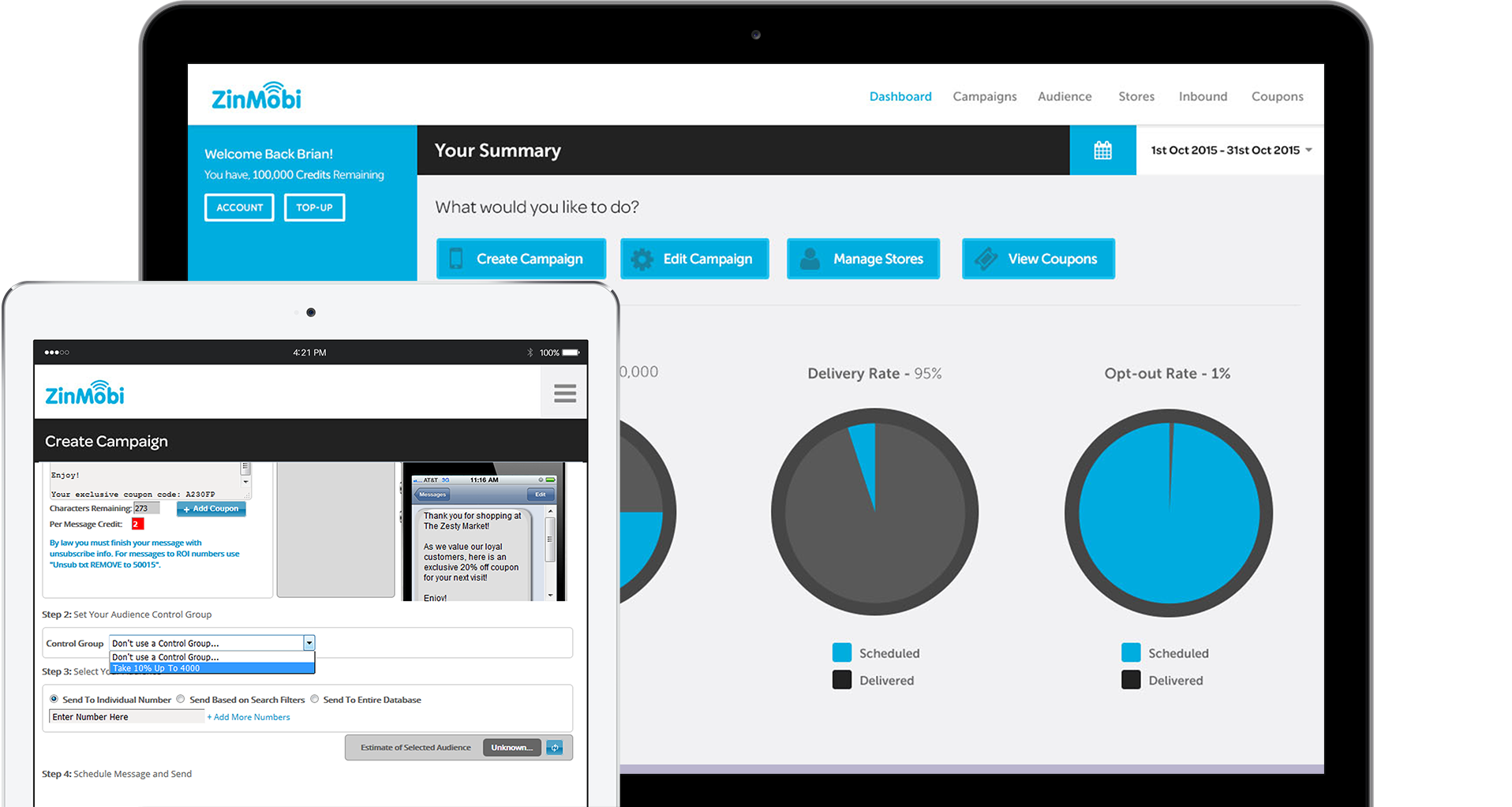Viewport: 1512px width, 807px height.
Task: Open the Dashboard nav tab
Action: pyautogui.click(x=900, y=96)
